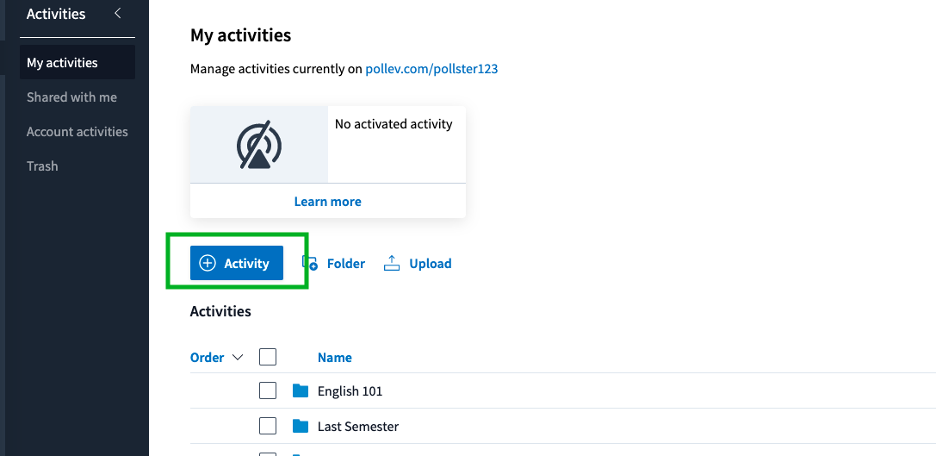Click the no-activated-activity broadcast icon
The width and height of the screenshot is (936, 456).
pyautogui.click(x=259, y=144)
